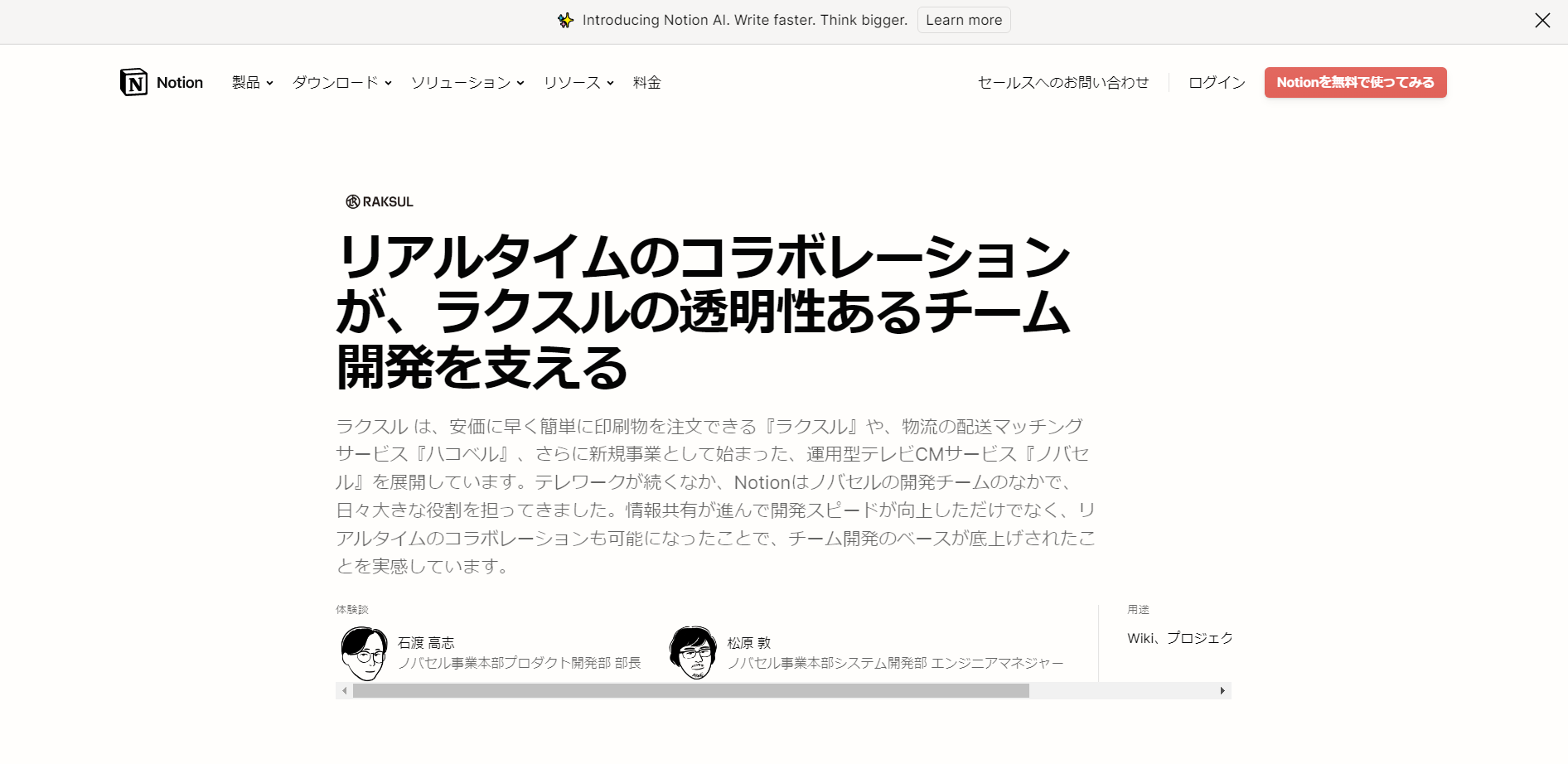This screenshot has height=764, width=1568.
Task: Click 石渡 高志's avatar illustration
Action: [364, 653]
